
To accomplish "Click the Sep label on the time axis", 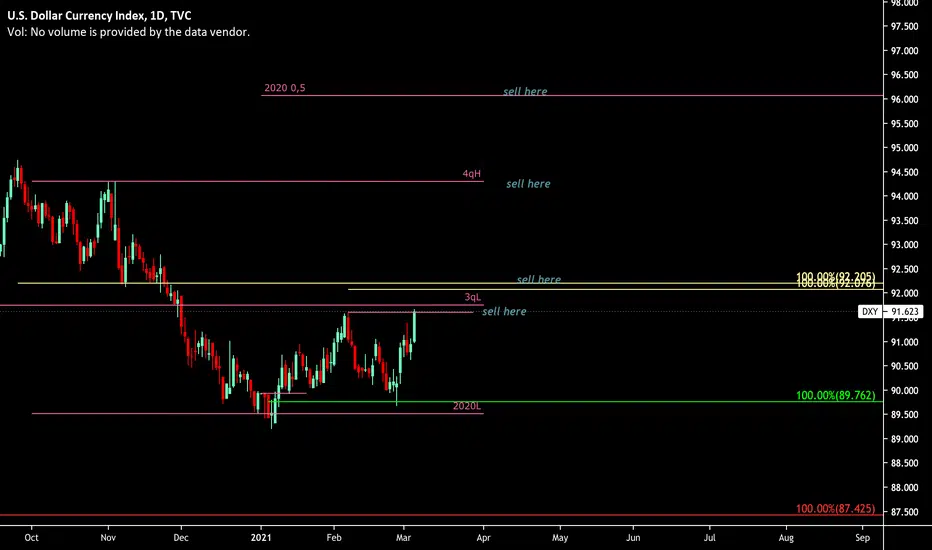I will (862, 538).
